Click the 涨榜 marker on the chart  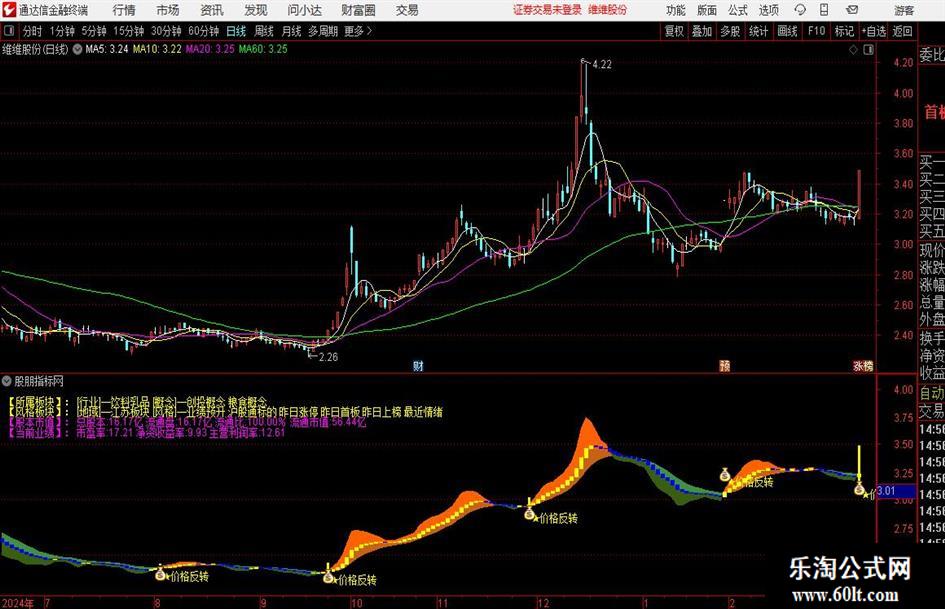[863, 365]
